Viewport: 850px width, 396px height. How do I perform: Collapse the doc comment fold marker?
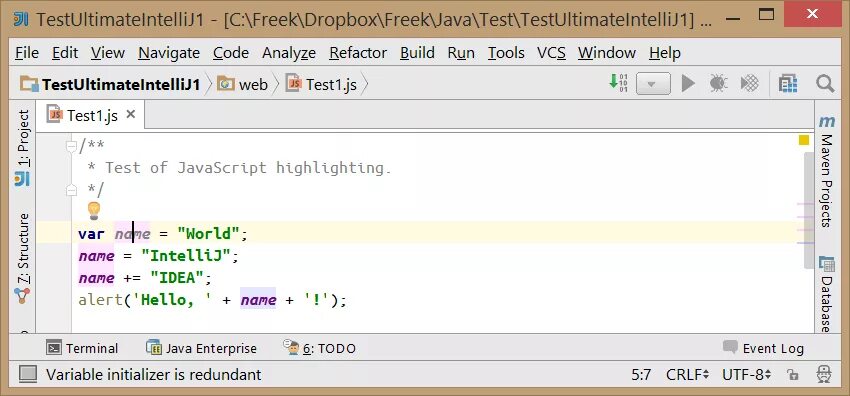pos(71,146)
